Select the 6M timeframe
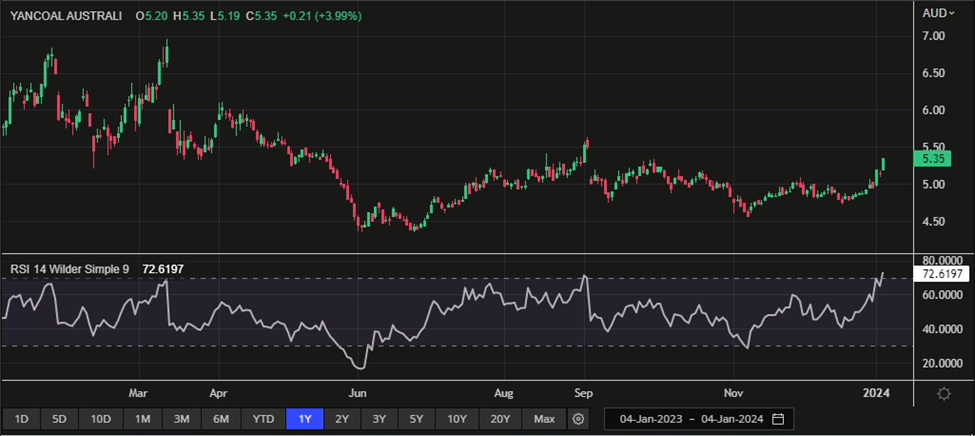The width and height of the screenshot is (975, 436). pos(221,419)
